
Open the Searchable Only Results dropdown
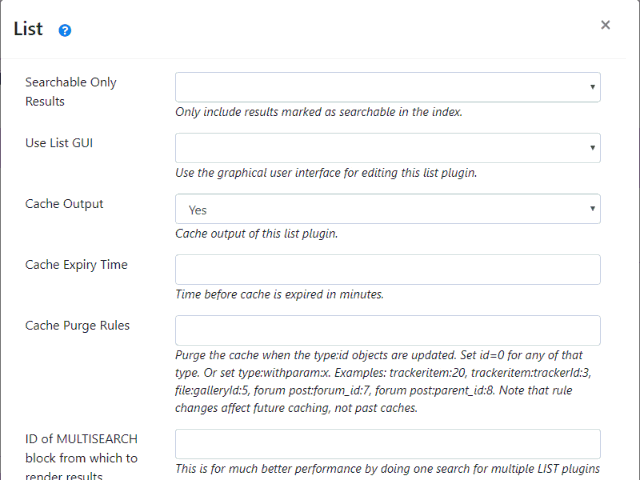pyautogui.click(x=387, y=87)
